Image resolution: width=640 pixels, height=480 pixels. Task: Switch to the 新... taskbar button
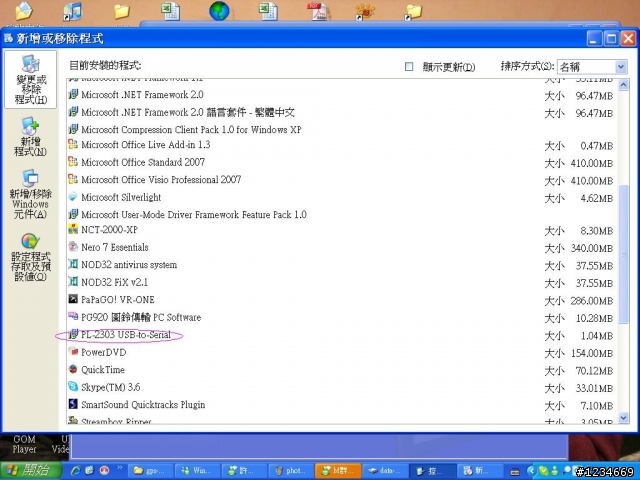478,471
